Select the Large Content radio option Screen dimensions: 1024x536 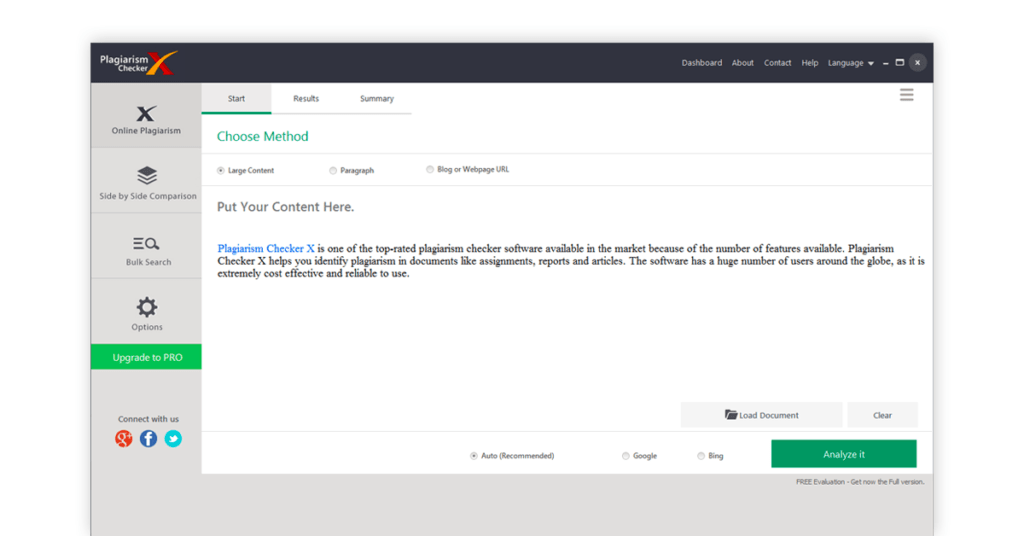coord(221,171)
